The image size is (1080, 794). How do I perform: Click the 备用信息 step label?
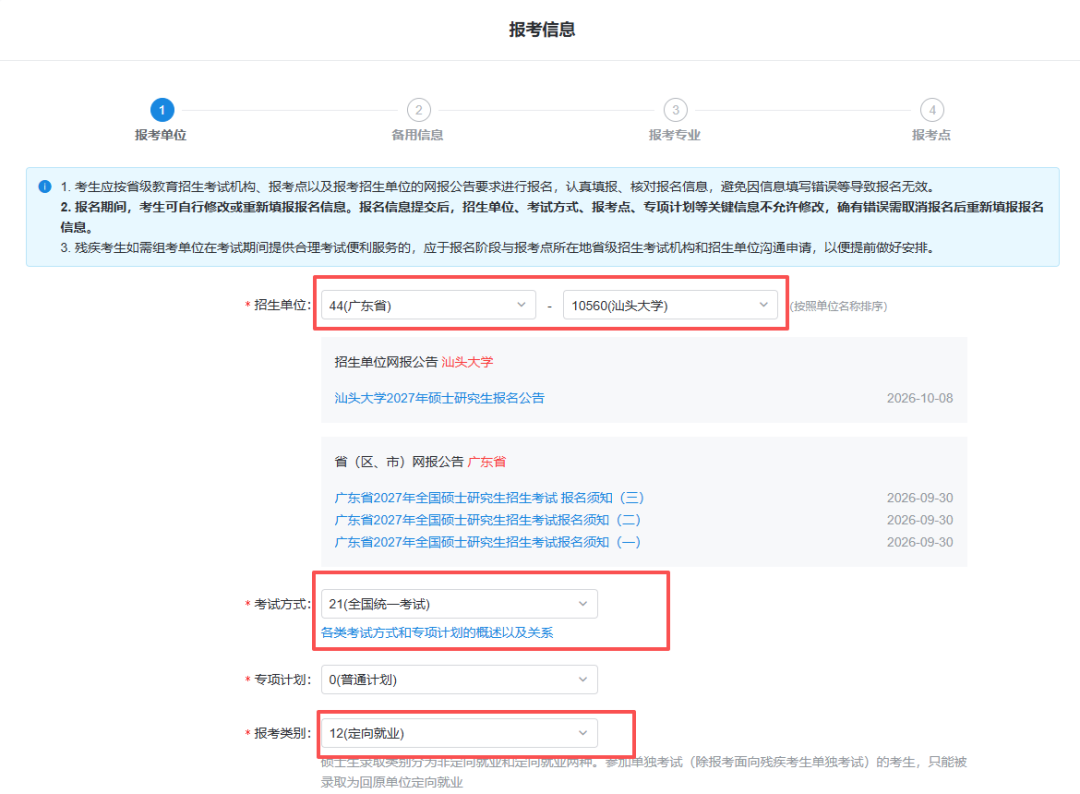417,135
